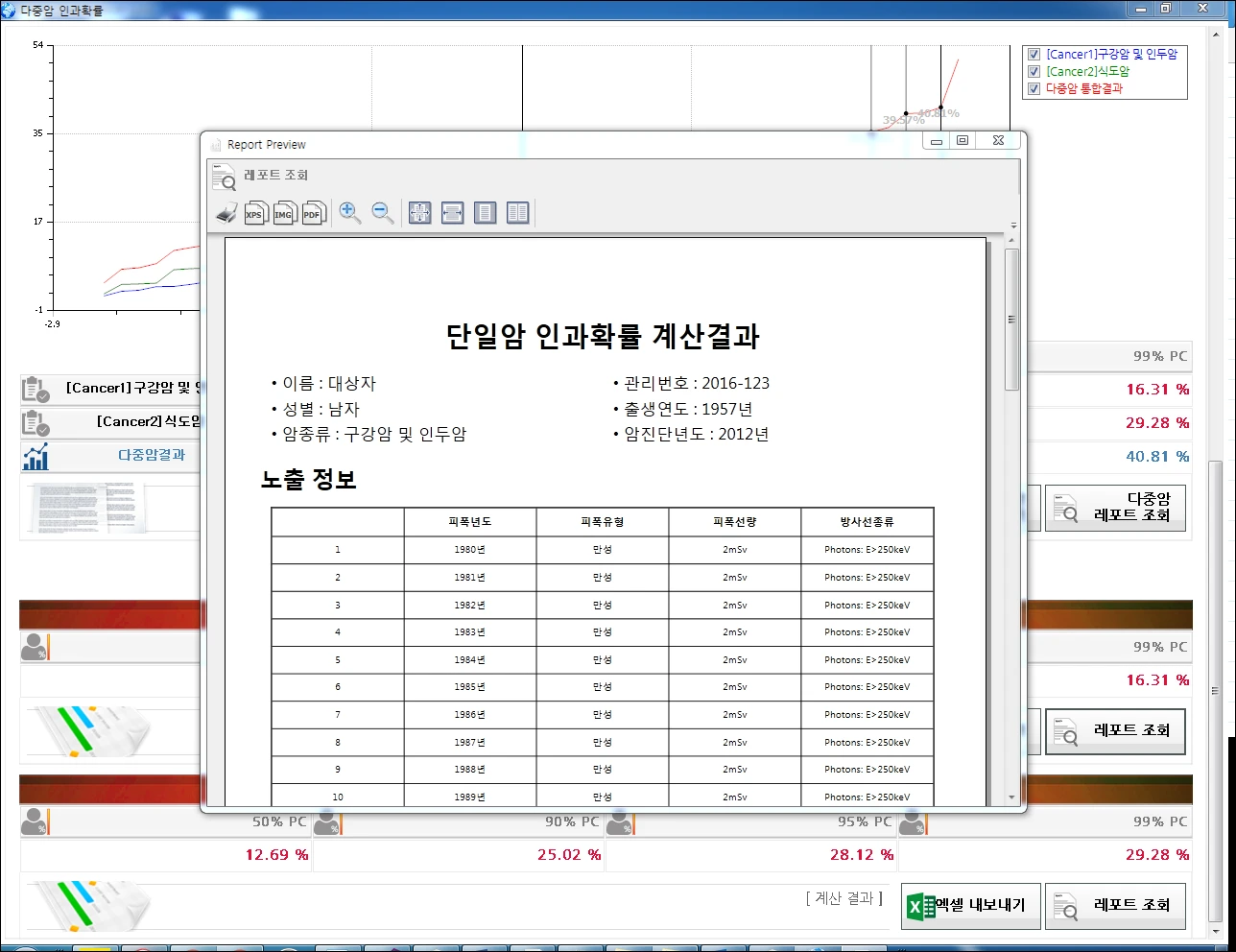Open the 다중암 레포트 조회 button
This screenshot has height=952, width=1236.
(x=1115, y=508)
